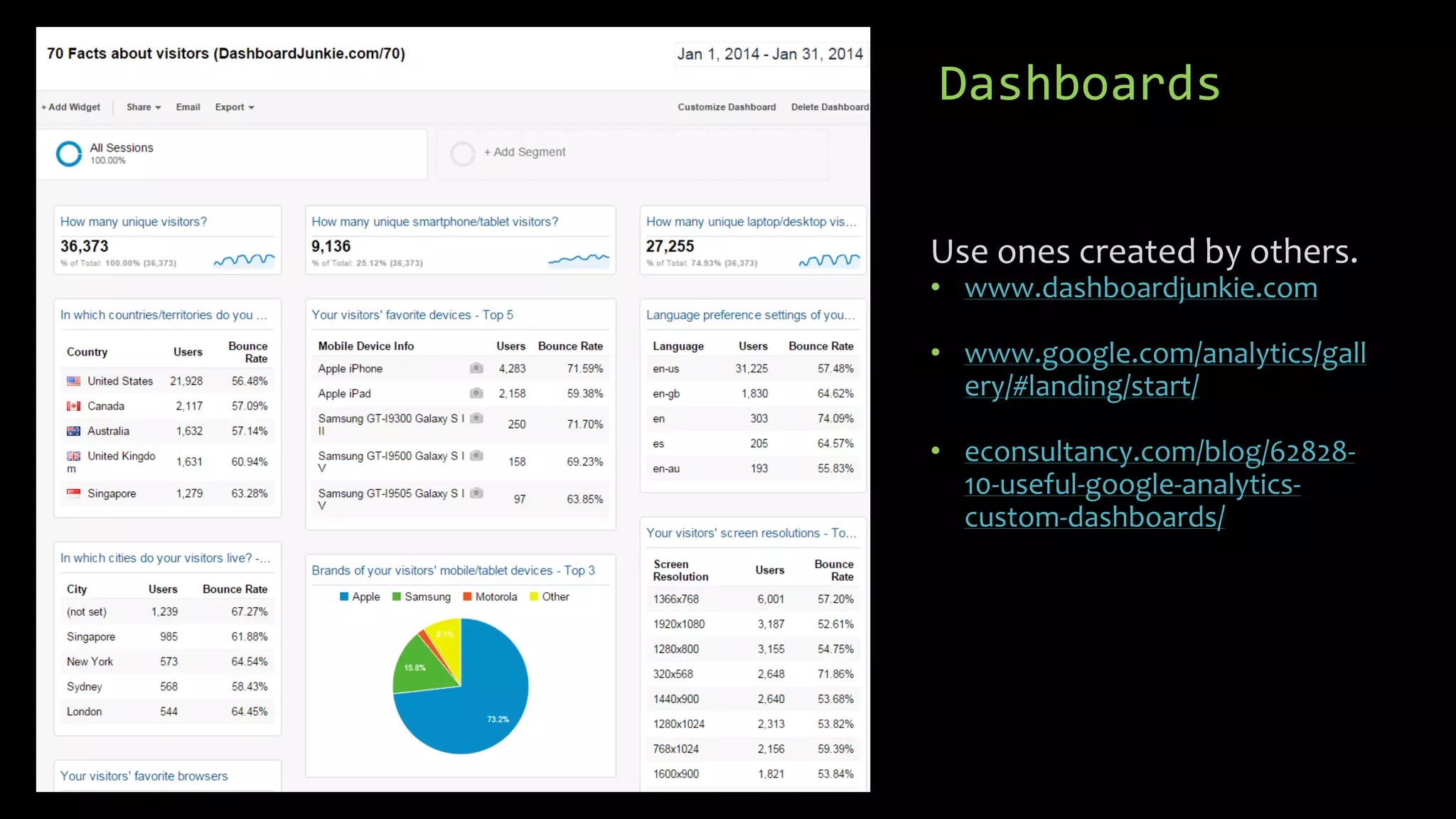Select the 1366x768 resolution row

pyautogui.click(x=753, y=599)
